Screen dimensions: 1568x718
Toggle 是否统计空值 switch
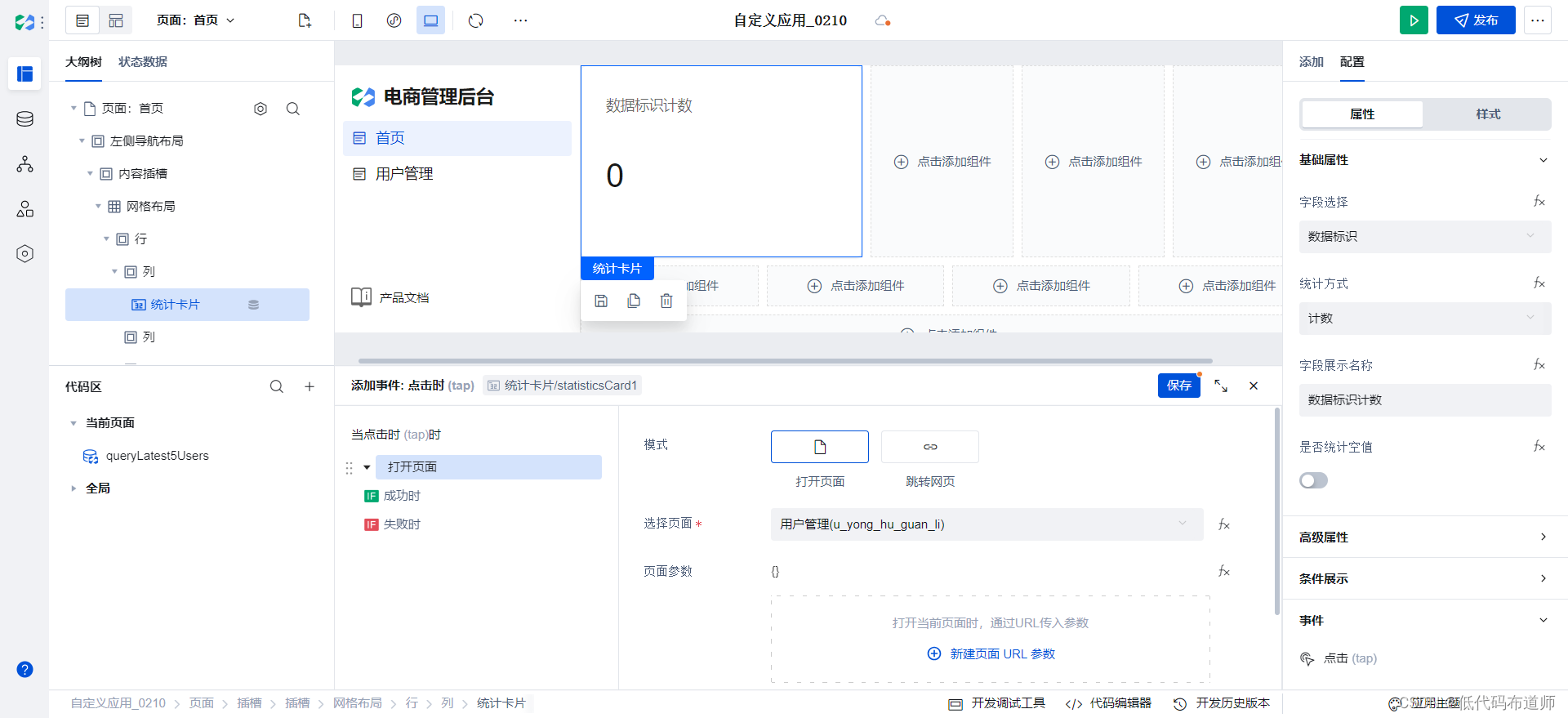click(x=1313, y=480)
